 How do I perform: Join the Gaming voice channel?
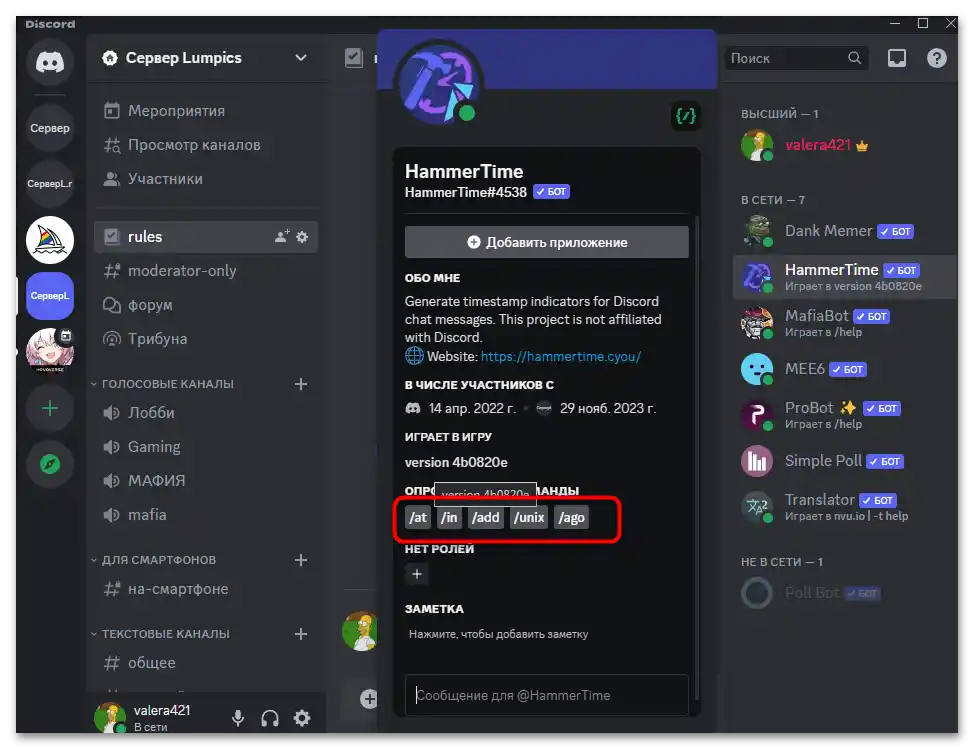[206, 447]
